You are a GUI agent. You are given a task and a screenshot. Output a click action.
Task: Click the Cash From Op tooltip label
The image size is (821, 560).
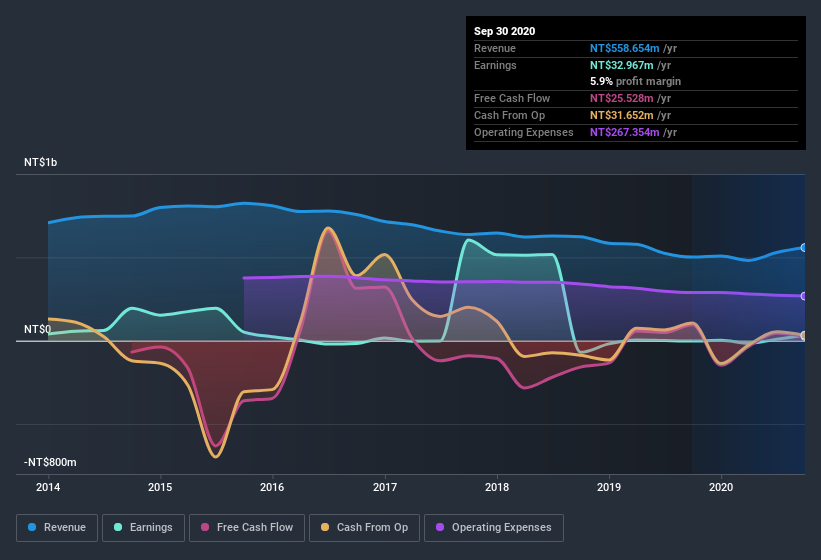tap(509, 115)
